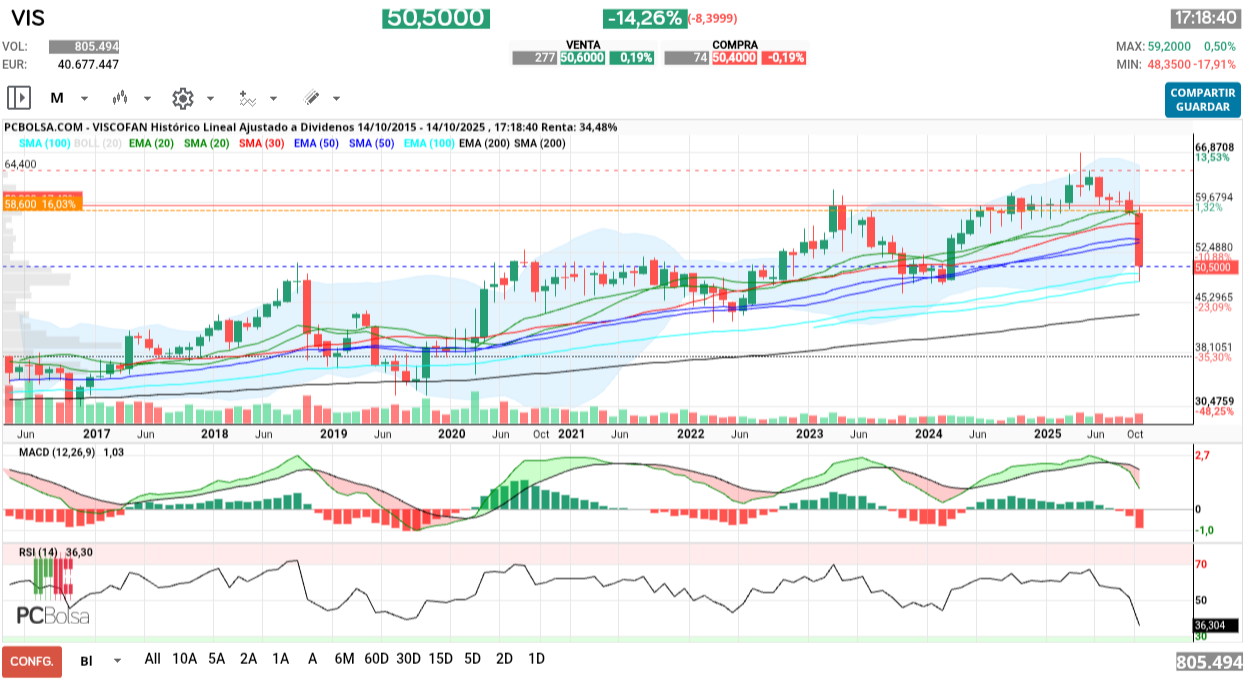Click the COMPARTIR GUARDAR button
Image resolution: width=1256 pixels, height=683 pixels.
point(1202,99)
